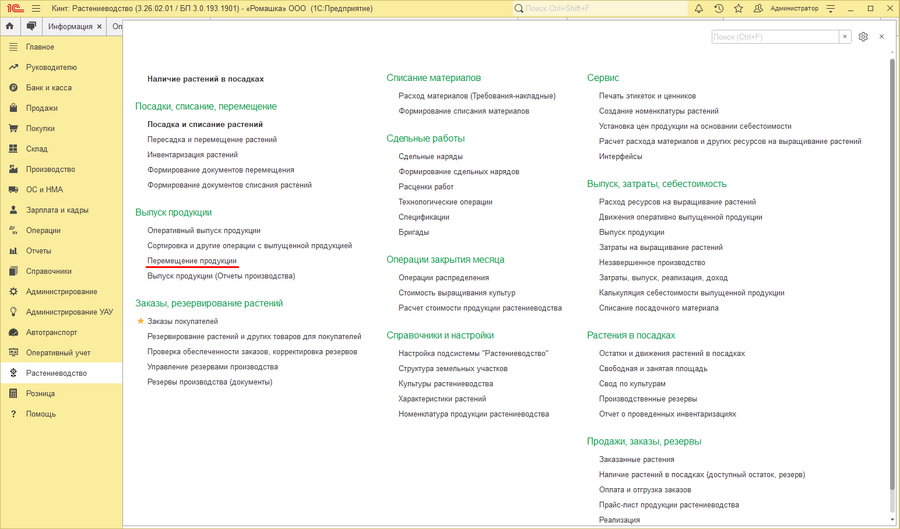Focus the global search Ctrl+Shift+F field
This screenshot has height=529, width=900.
(x=600, y=9)
